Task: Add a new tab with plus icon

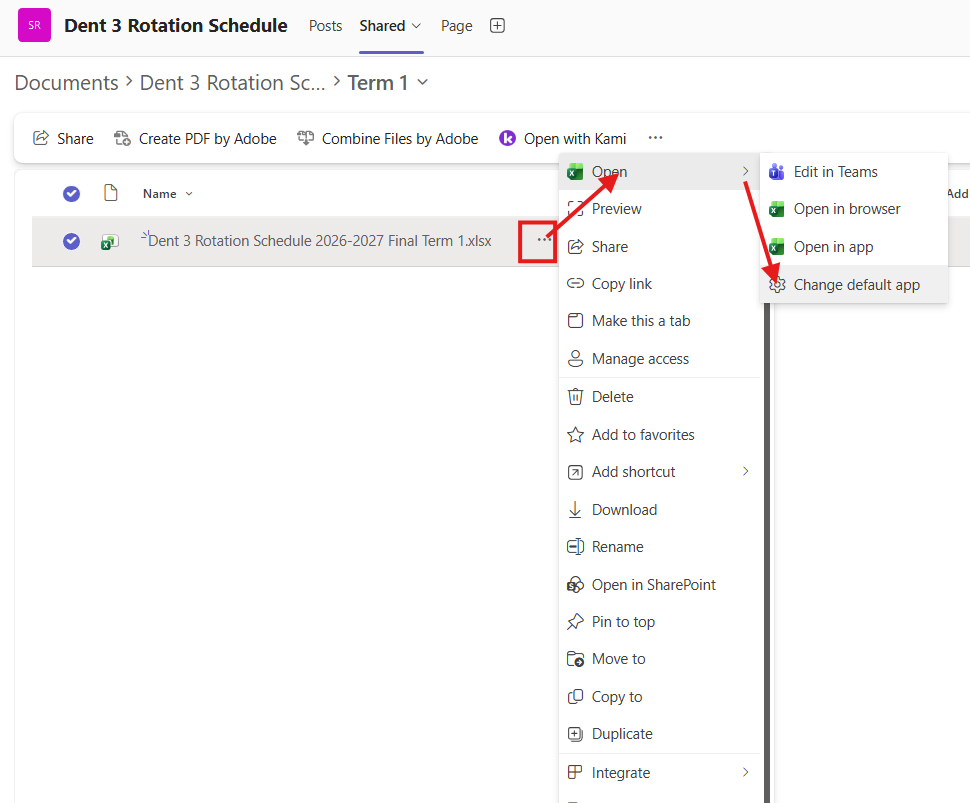Action: click(497, 25)
